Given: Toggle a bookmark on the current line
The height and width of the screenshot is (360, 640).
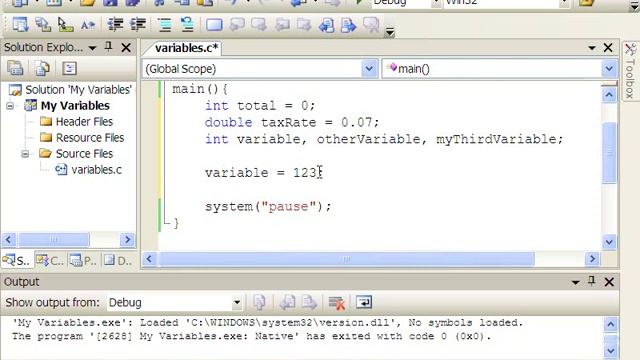Looking at the screenshot, I should [x=214, y=24].
